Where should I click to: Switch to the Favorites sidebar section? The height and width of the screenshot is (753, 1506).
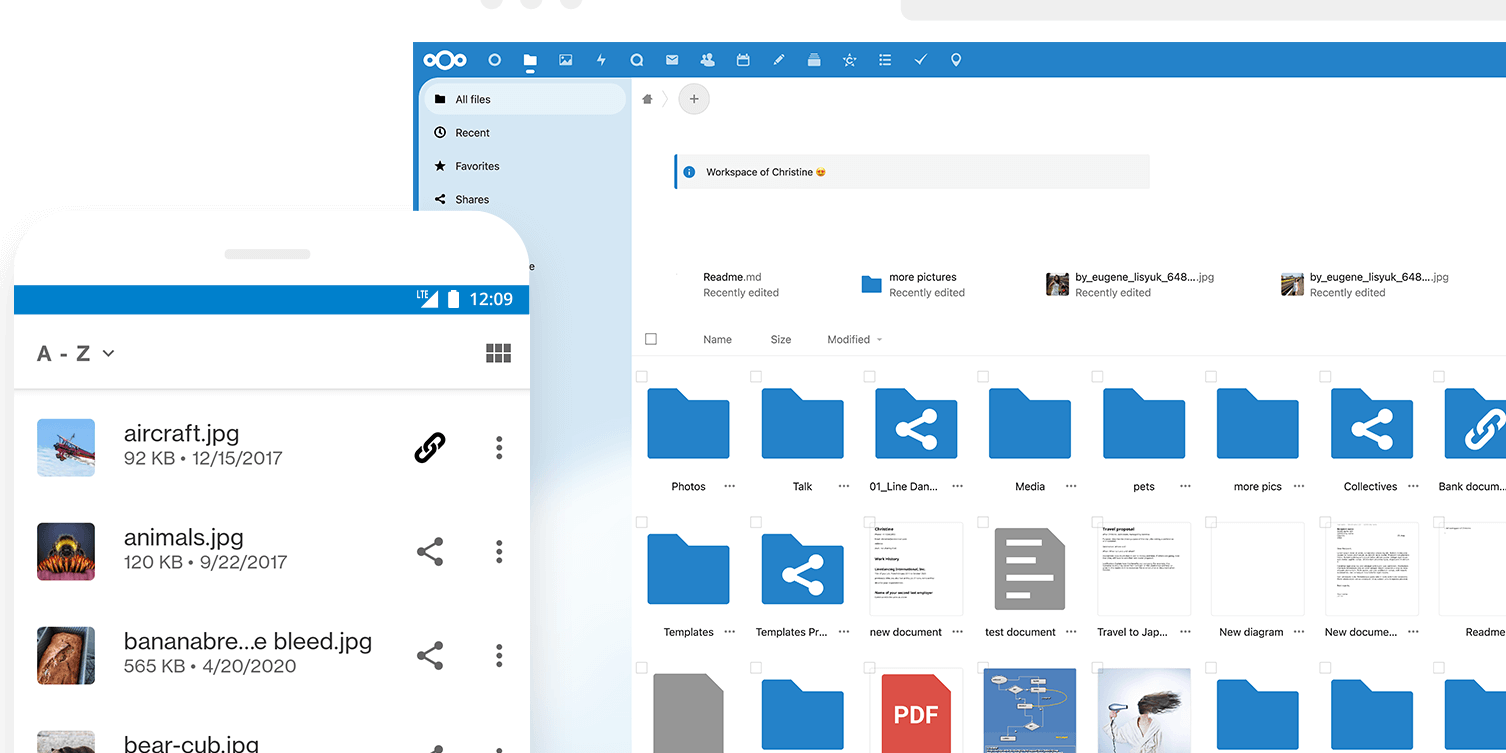coord(475,166)
